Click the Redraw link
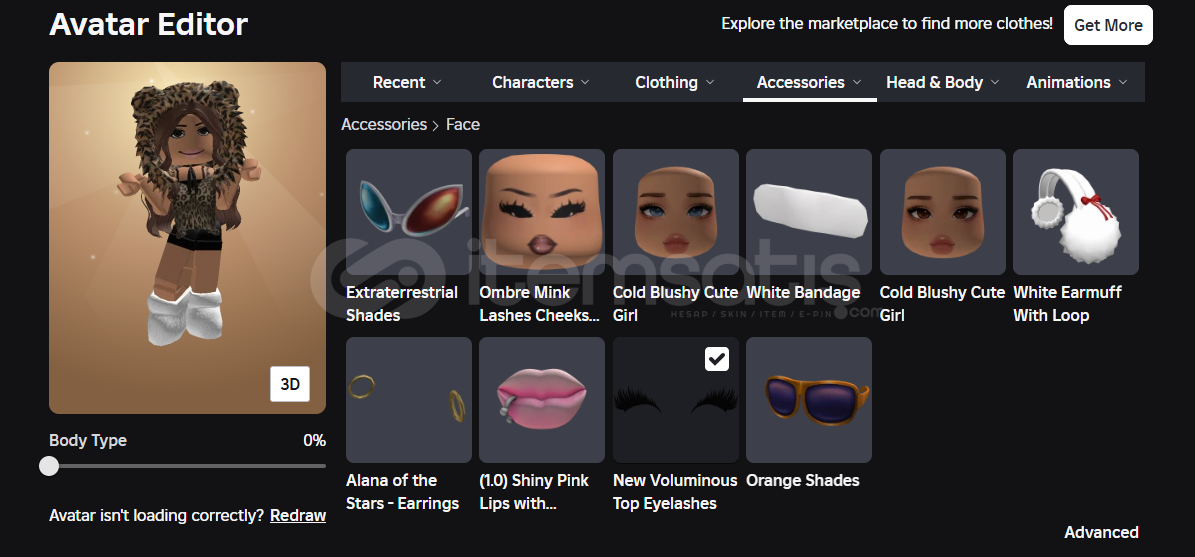 pos(298,516)
